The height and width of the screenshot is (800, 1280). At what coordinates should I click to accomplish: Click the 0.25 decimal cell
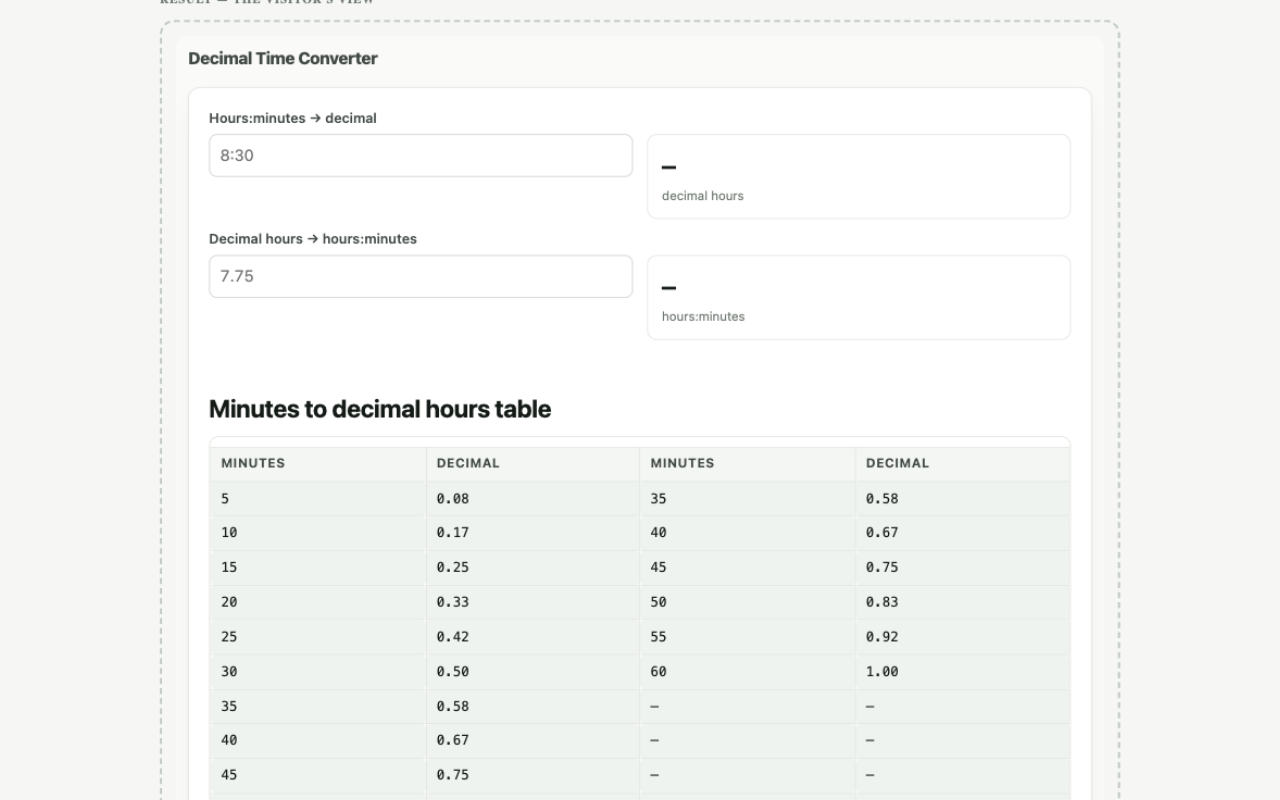pyautogui.click(x=533, y=567)
